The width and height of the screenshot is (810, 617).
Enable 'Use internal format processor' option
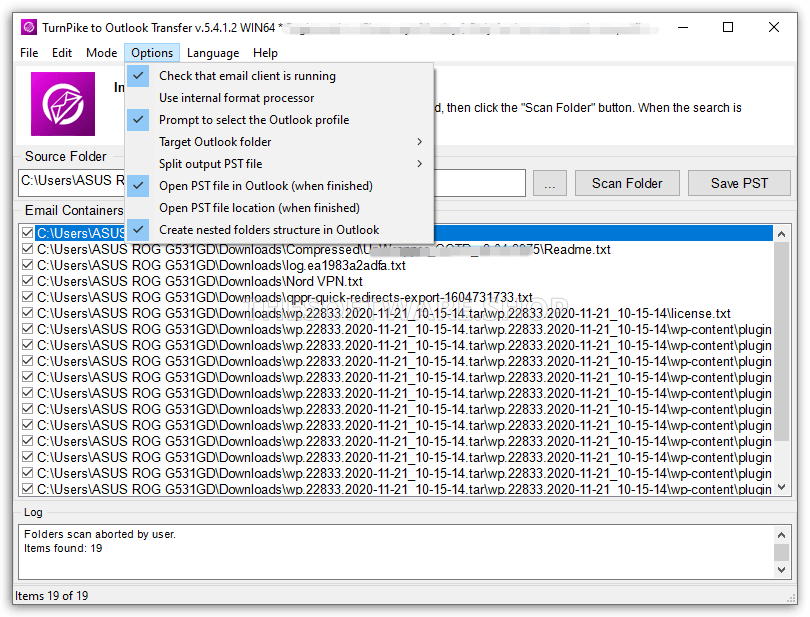click(236, 98)
